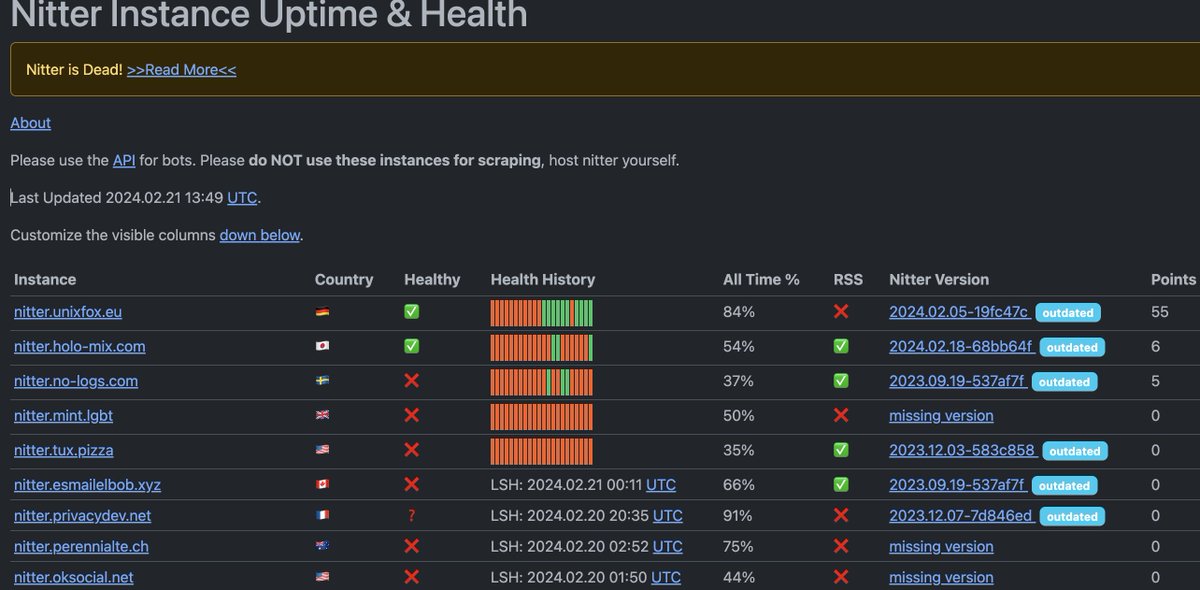Click the UK flag for nitter.mint.lgbt
1200x590 pixels.
(x=322, y=415)
